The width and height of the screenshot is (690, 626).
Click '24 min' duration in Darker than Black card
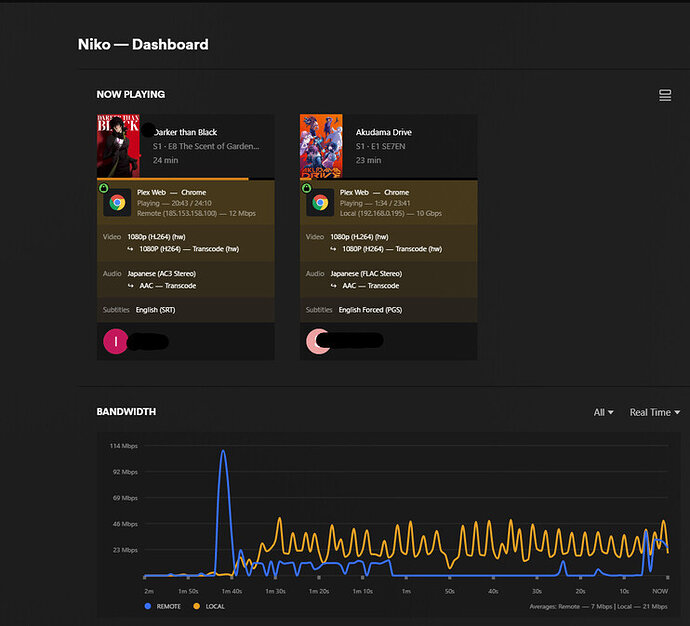165,160
